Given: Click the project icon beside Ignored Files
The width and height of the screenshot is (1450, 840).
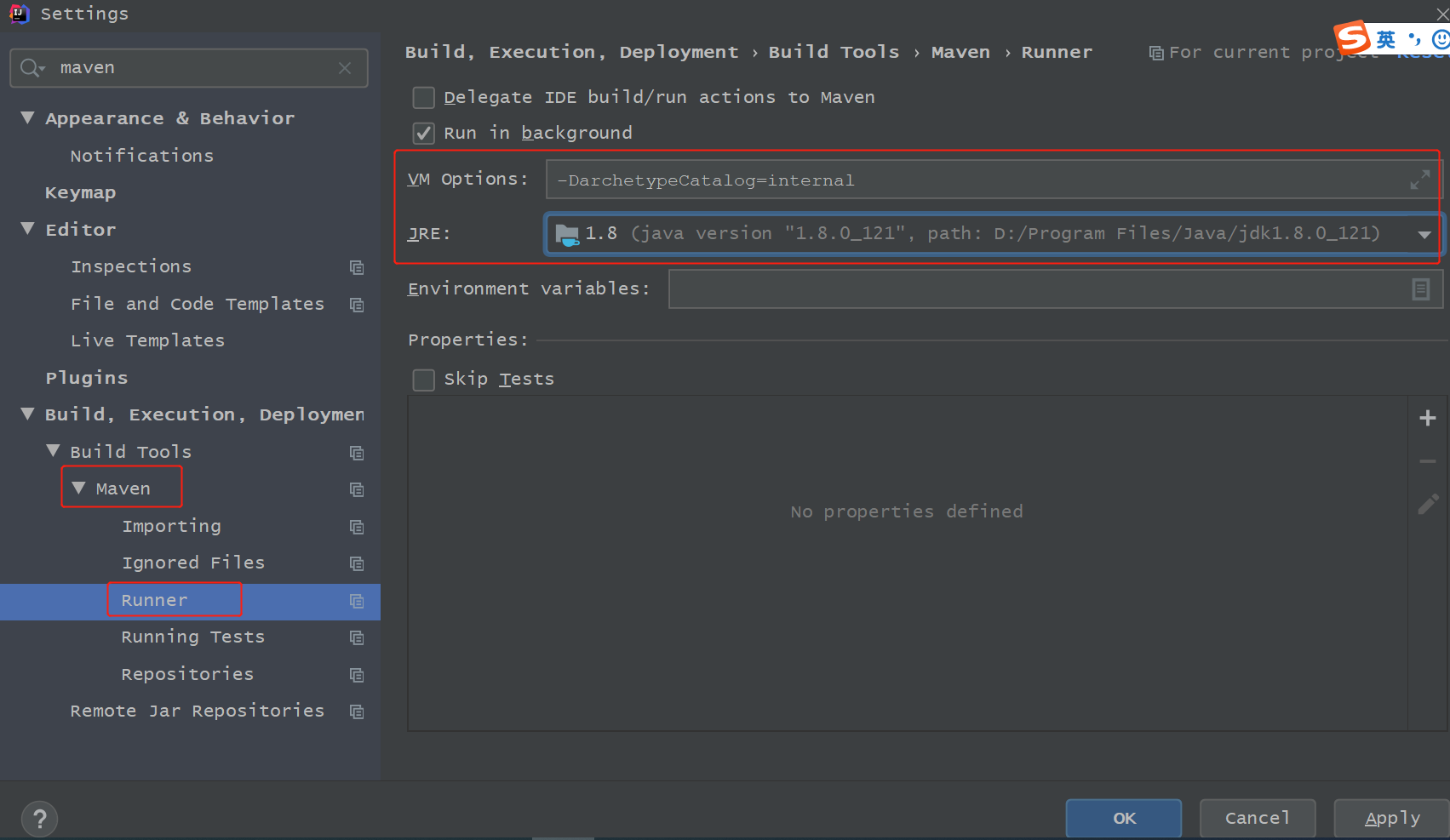Looking at the screenshot, I should [357, 563].
